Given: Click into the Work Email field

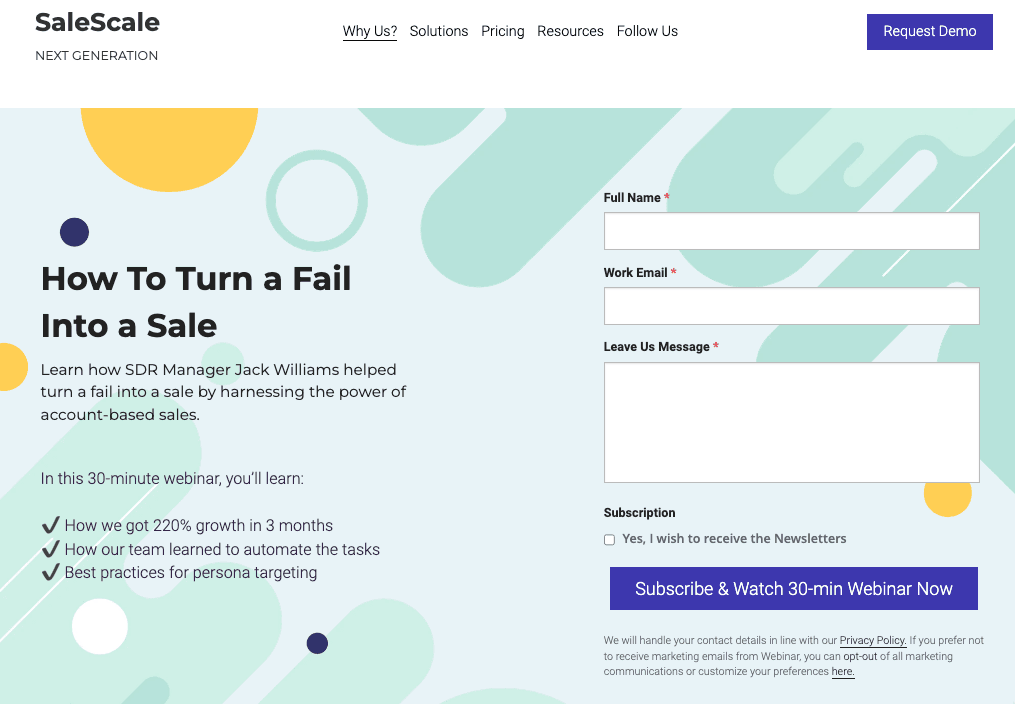Looking at the screenshot, I should coord(791,306).
